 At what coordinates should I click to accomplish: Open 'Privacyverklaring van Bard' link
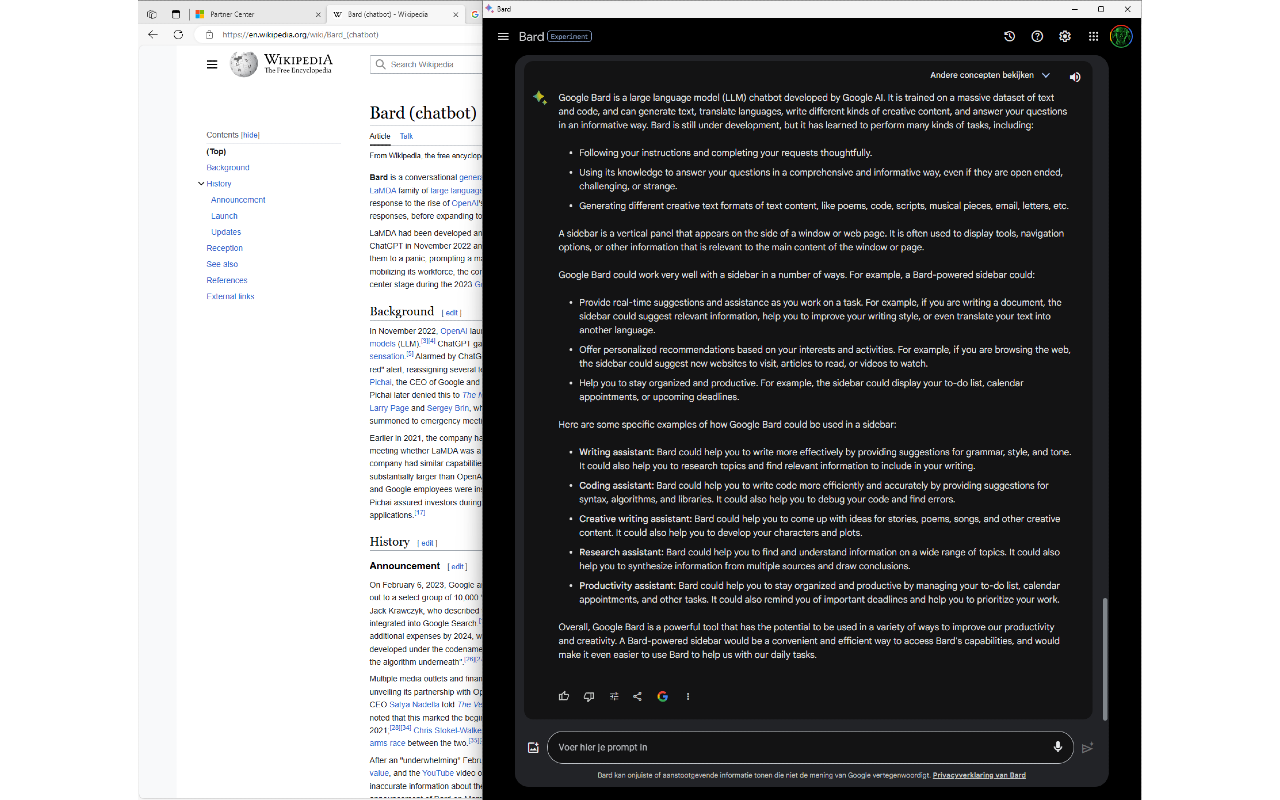pos(979,775)
